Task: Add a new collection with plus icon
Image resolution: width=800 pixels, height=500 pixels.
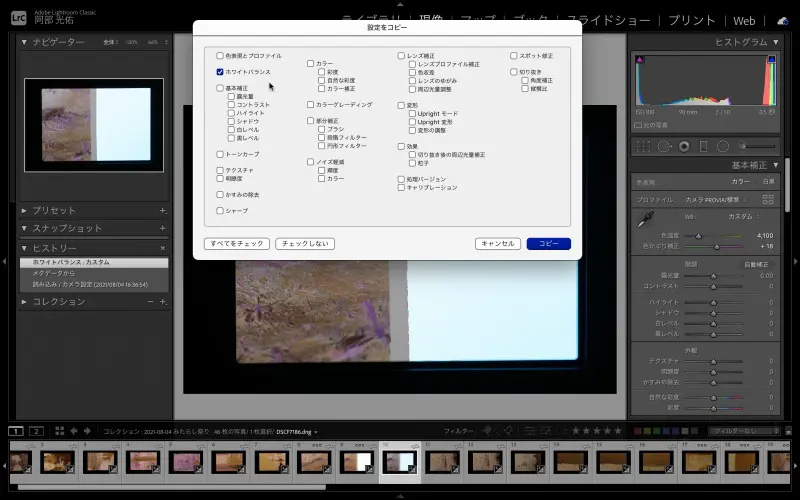Action: [163, 302]
